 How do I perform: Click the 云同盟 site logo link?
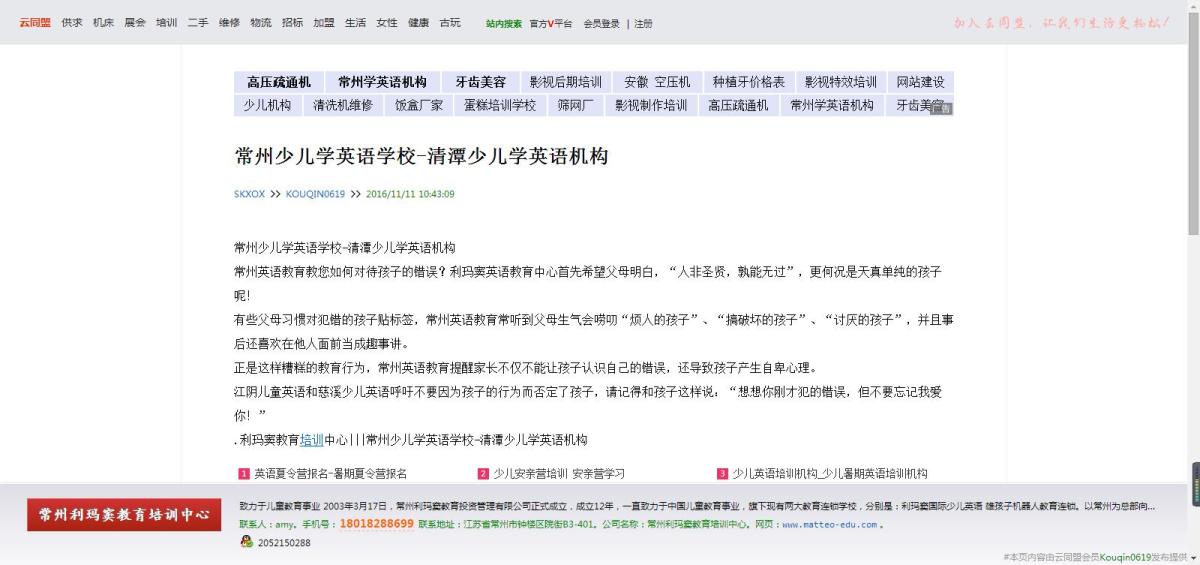[x=35, y=23]
